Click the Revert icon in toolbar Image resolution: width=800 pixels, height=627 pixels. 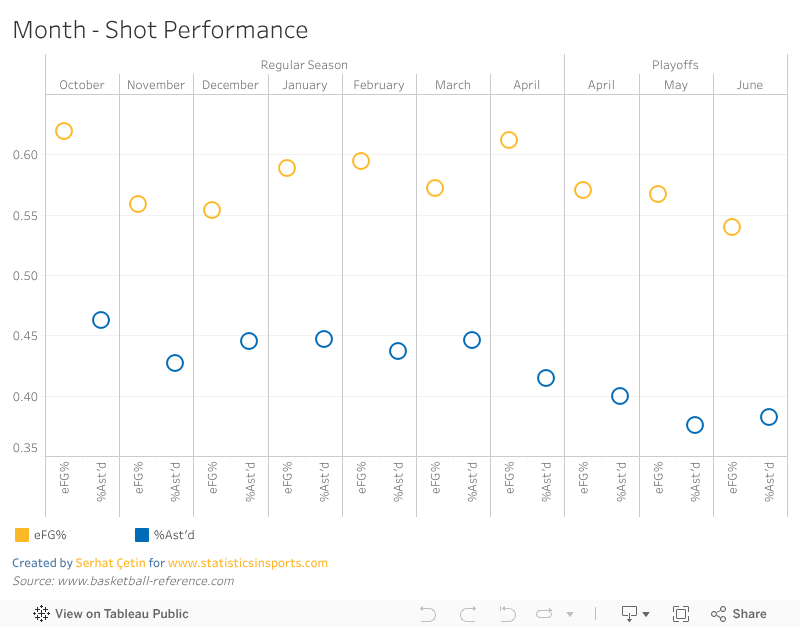[x=507, y=614]
